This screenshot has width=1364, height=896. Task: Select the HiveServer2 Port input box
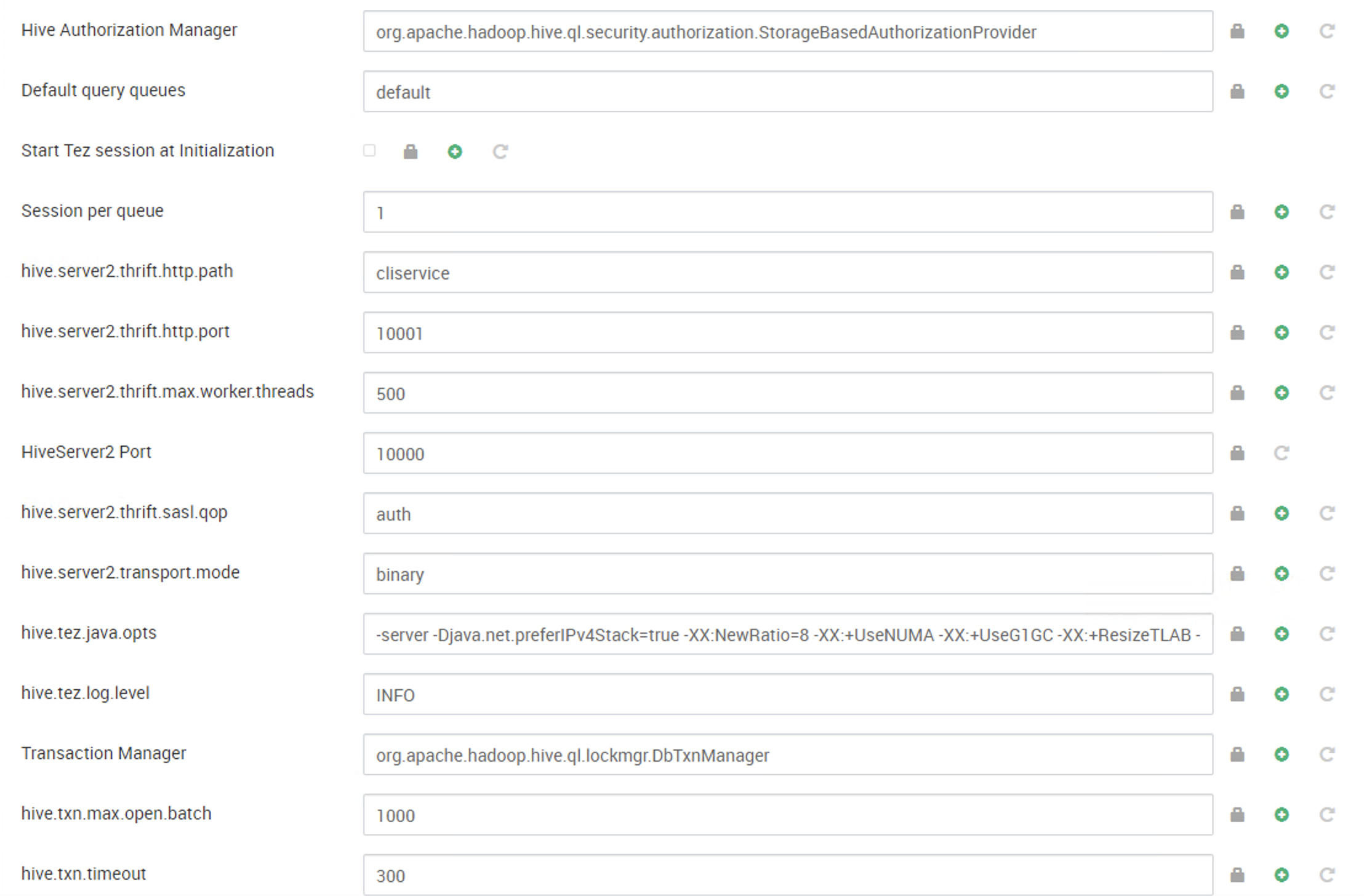click(788, 454)
